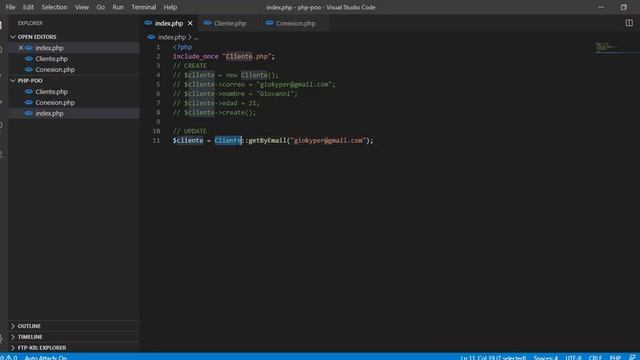Open the Terminal menu
The width and height of the screenshot is (640, 360).
(144, 7)
